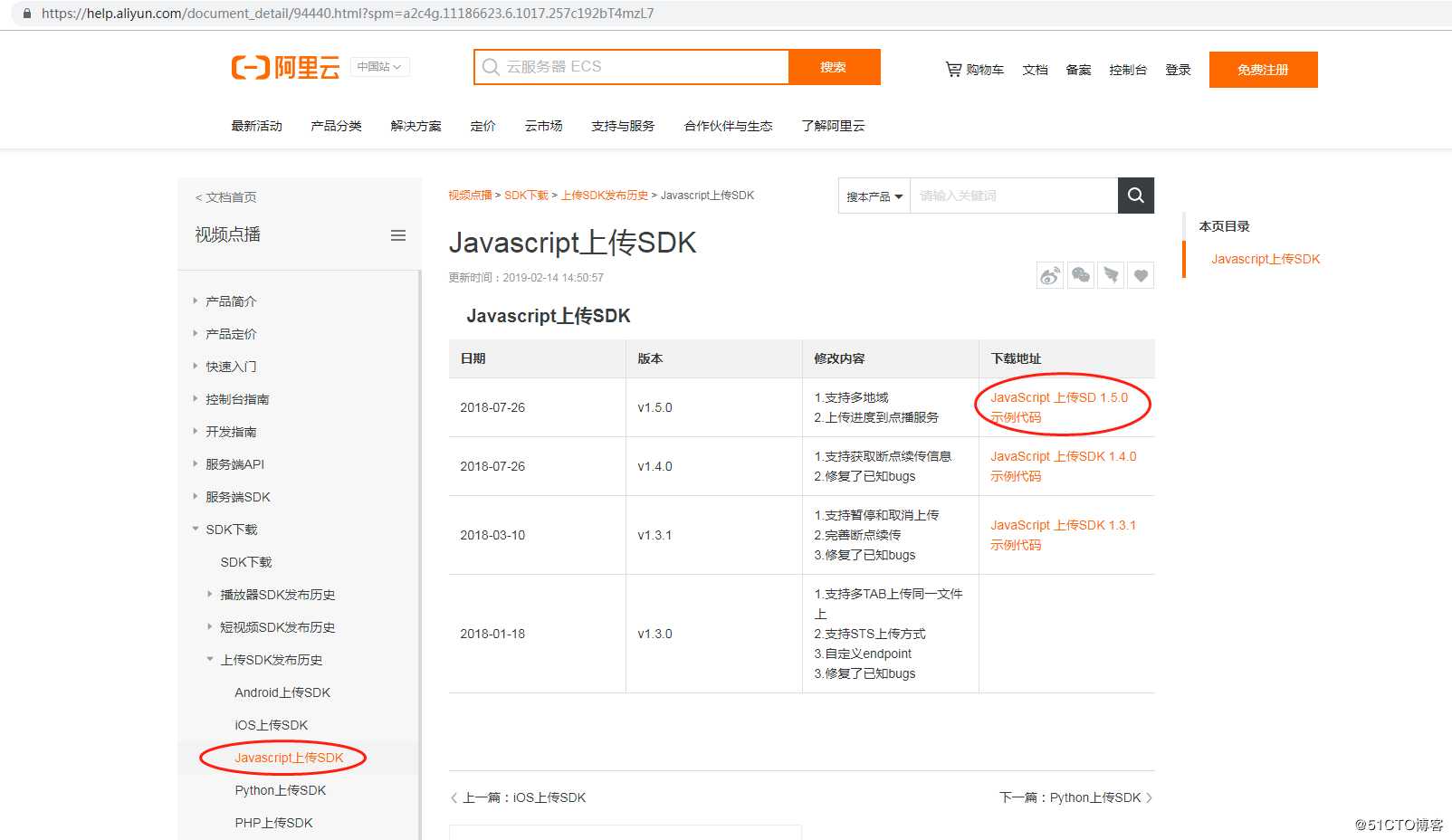This screenshot has height=840, width=1452.
Task: Open 最新活动 in the main navigation
Action: [256, 126]
